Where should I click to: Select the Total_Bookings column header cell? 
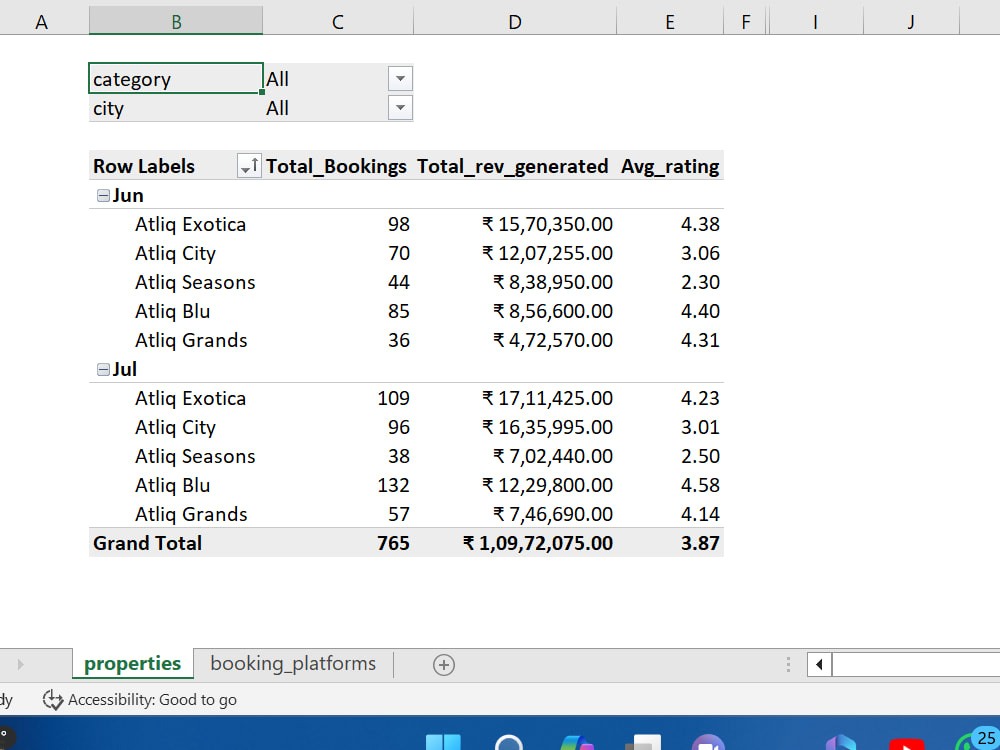point(336,166)
